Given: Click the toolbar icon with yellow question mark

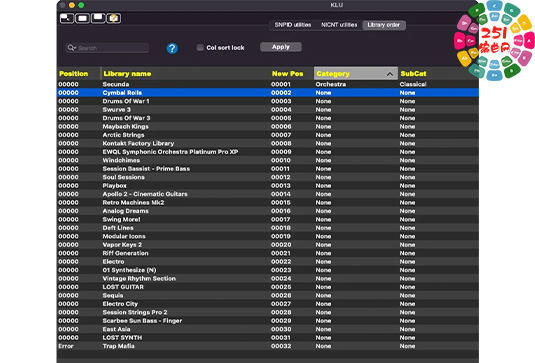Looking at the screenshot, I should pos(113,18).
